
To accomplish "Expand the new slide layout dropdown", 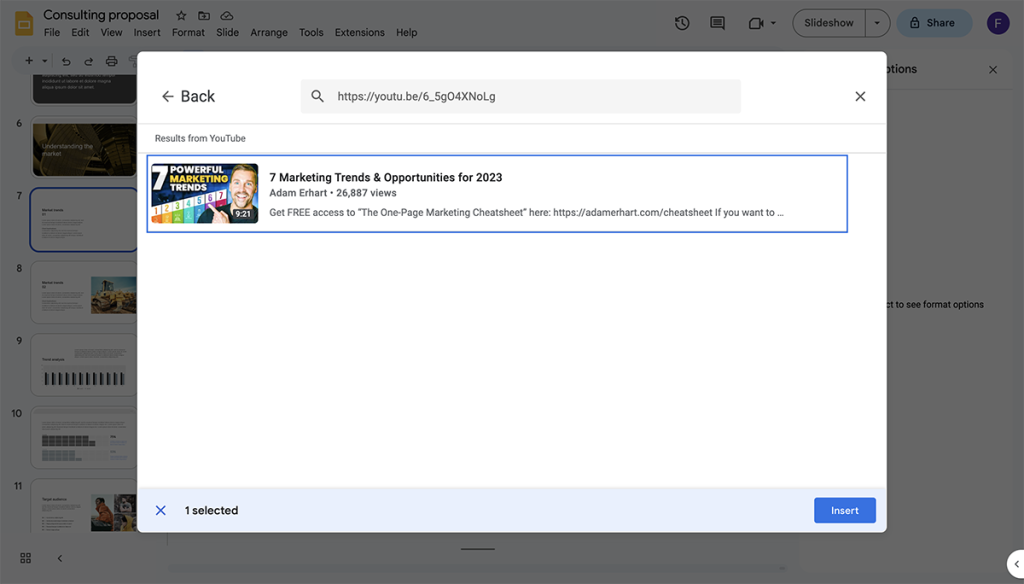I will point(42,60).
